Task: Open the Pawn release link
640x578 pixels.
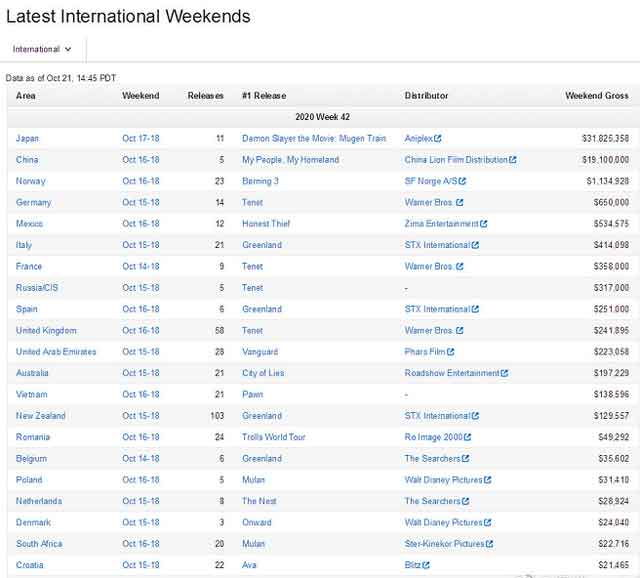Action: [x=253, y=394]
